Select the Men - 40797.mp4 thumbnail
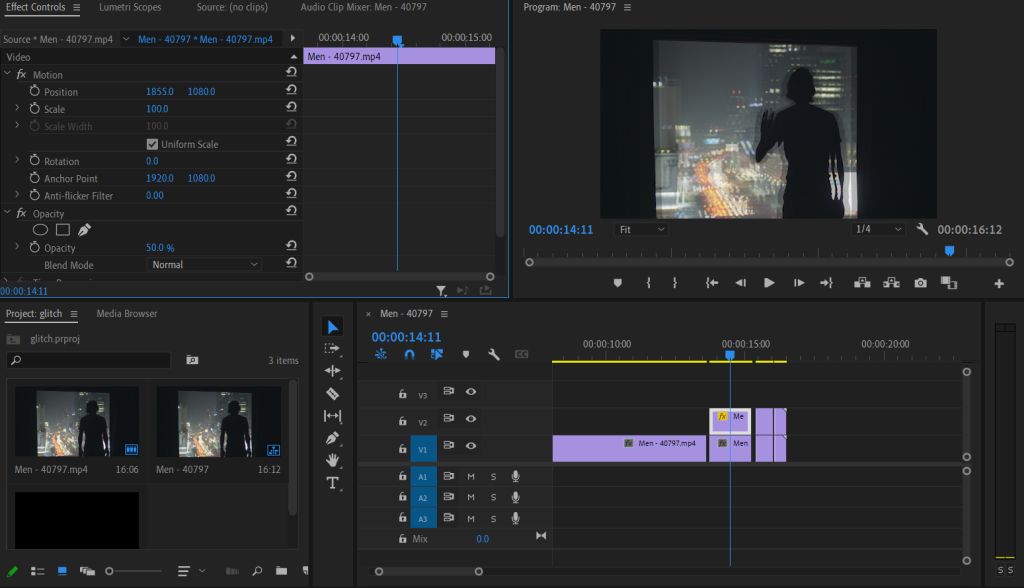Image resolution: width=1024 pixels, height=588 pixels. [x=77, y=423]
